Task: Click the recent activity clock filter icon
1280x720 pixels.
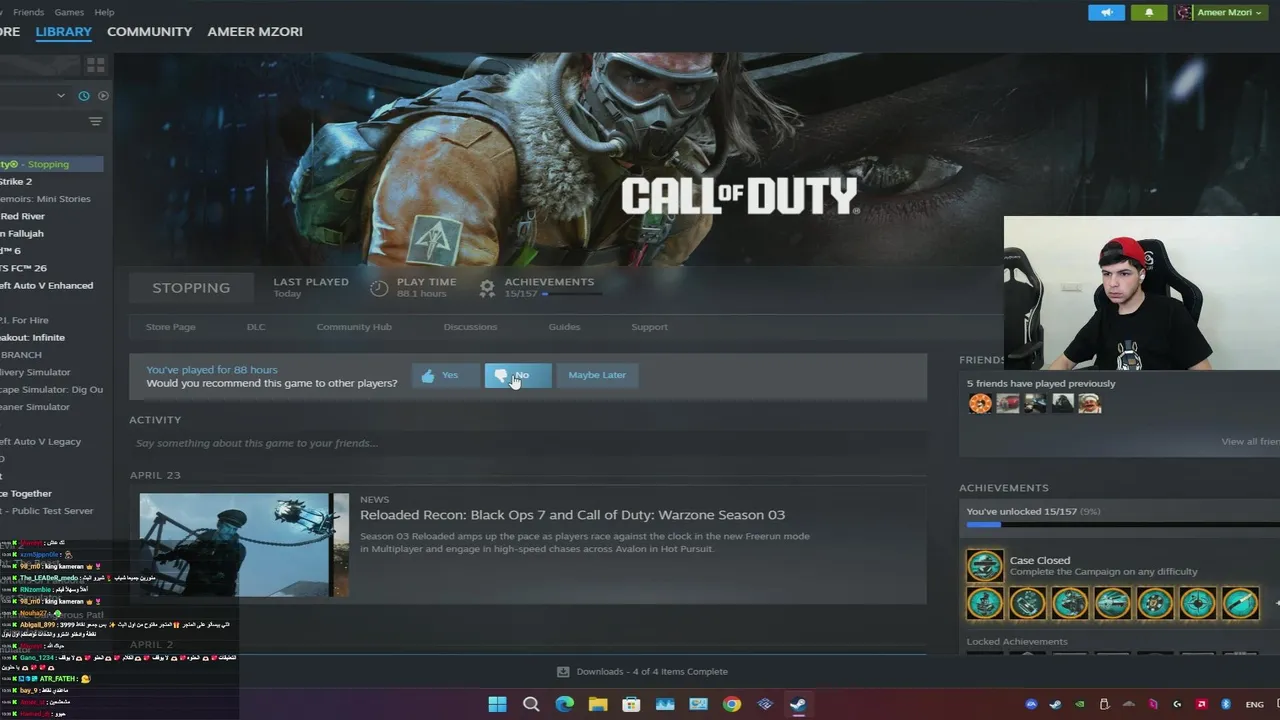Action: pyautogui.click(x=84, y=96)
